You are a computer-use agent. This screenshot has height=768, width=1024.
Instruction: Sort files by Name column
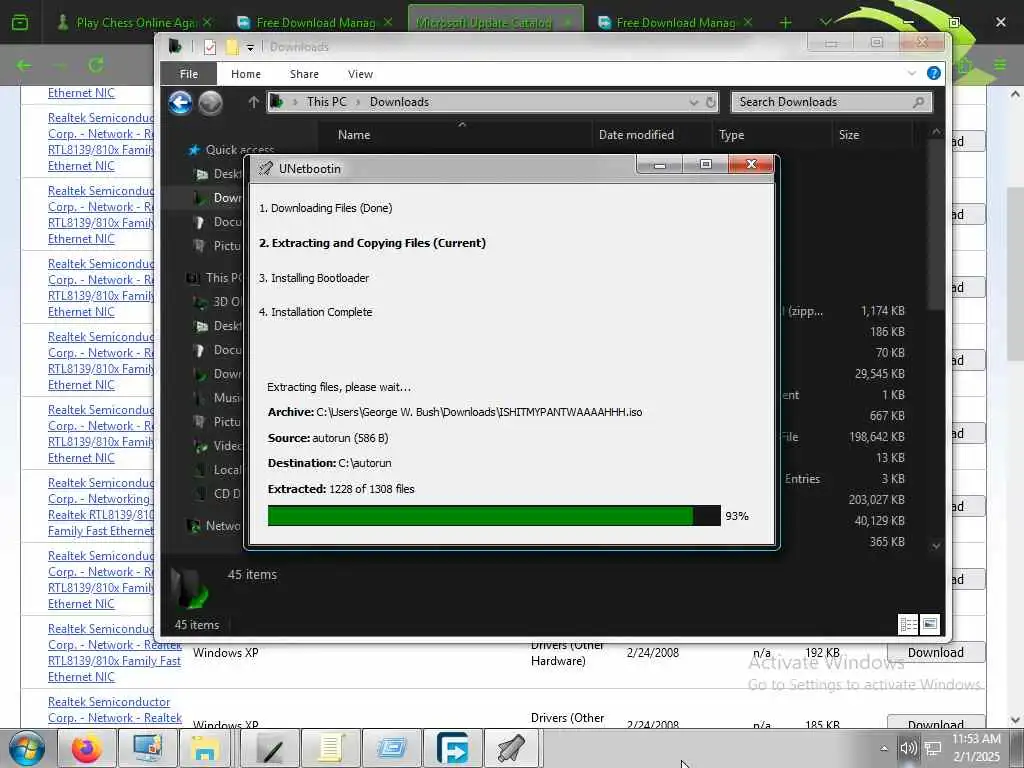click(354, 135)
